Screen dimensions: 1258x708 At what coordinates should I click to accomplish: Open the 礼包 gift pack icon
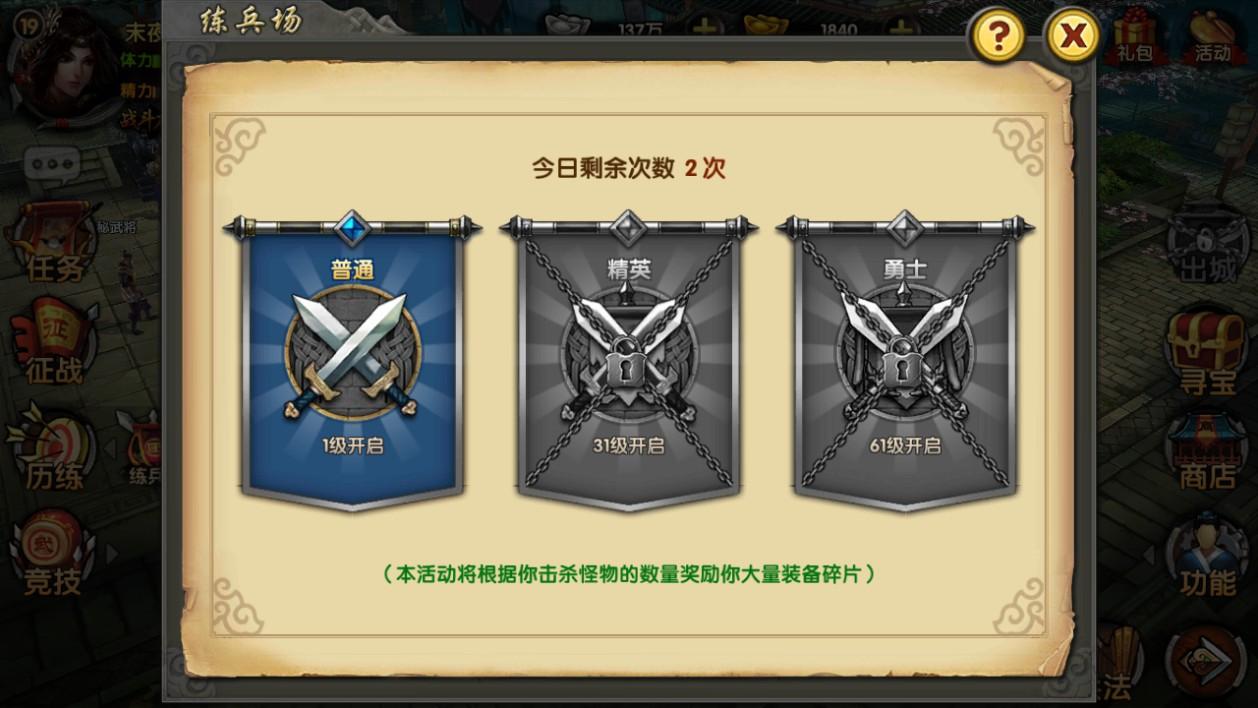point(1137,35)
